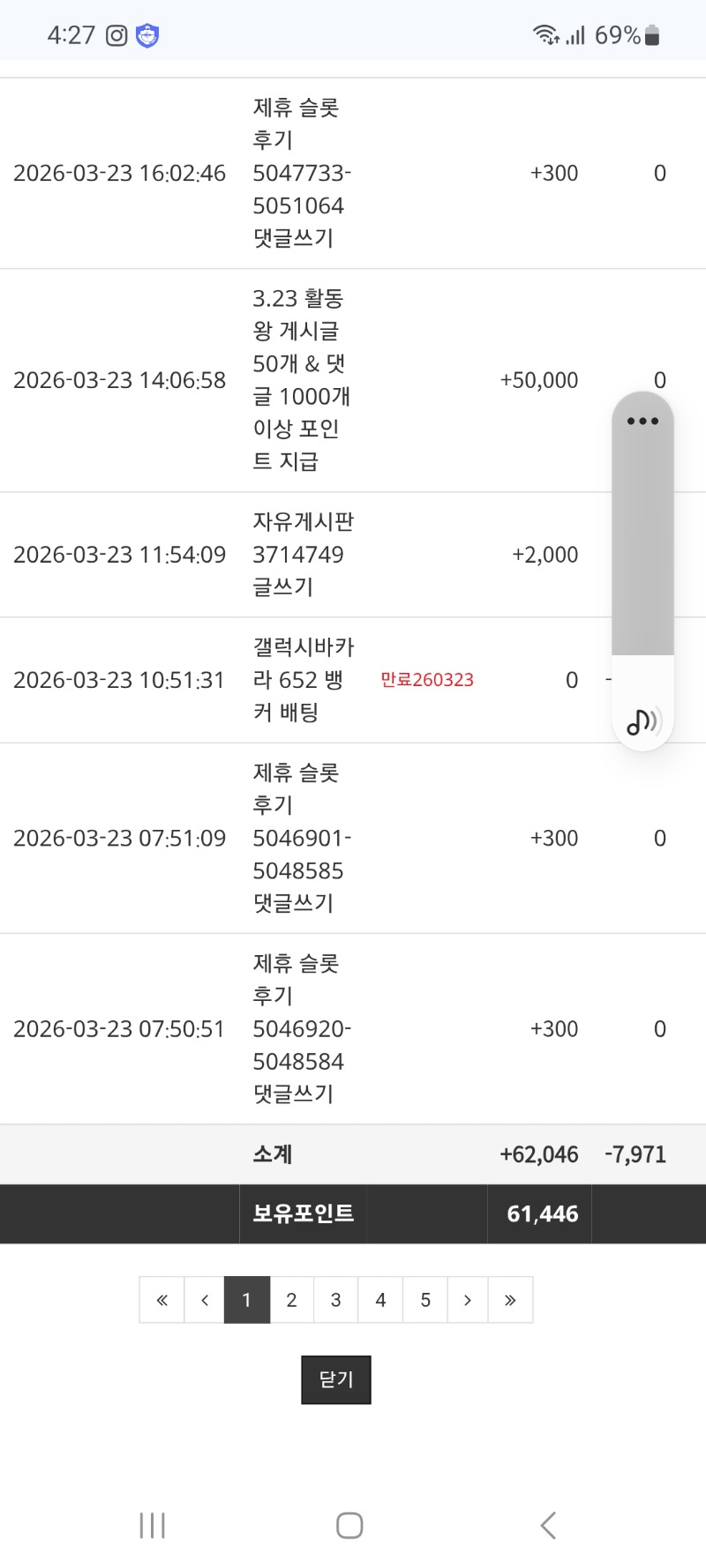This screenshot has height=1568, width=706.
Task: Tap the Instagram notification icon
Action: point(116,35)
